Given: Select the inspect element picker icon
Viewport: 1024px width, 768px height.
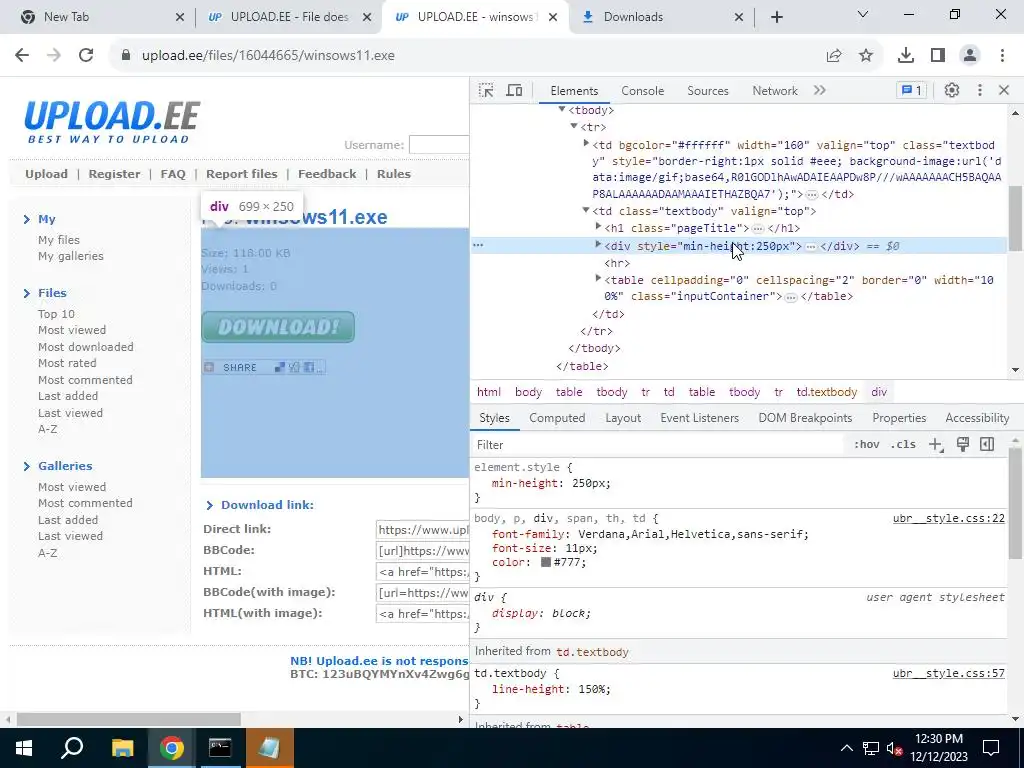Looking at the screenshot, I should (486, 91).
